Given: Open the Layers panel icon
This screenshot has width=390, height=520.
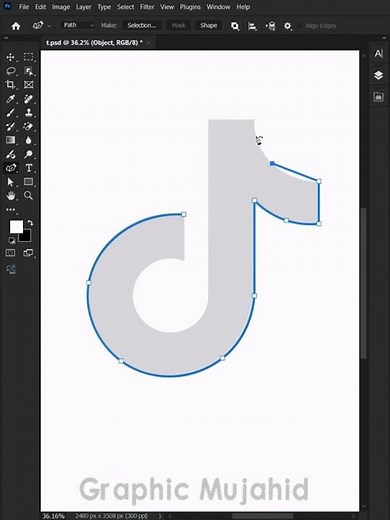Looking at the screenshot, I should click(x=378, y=75).
